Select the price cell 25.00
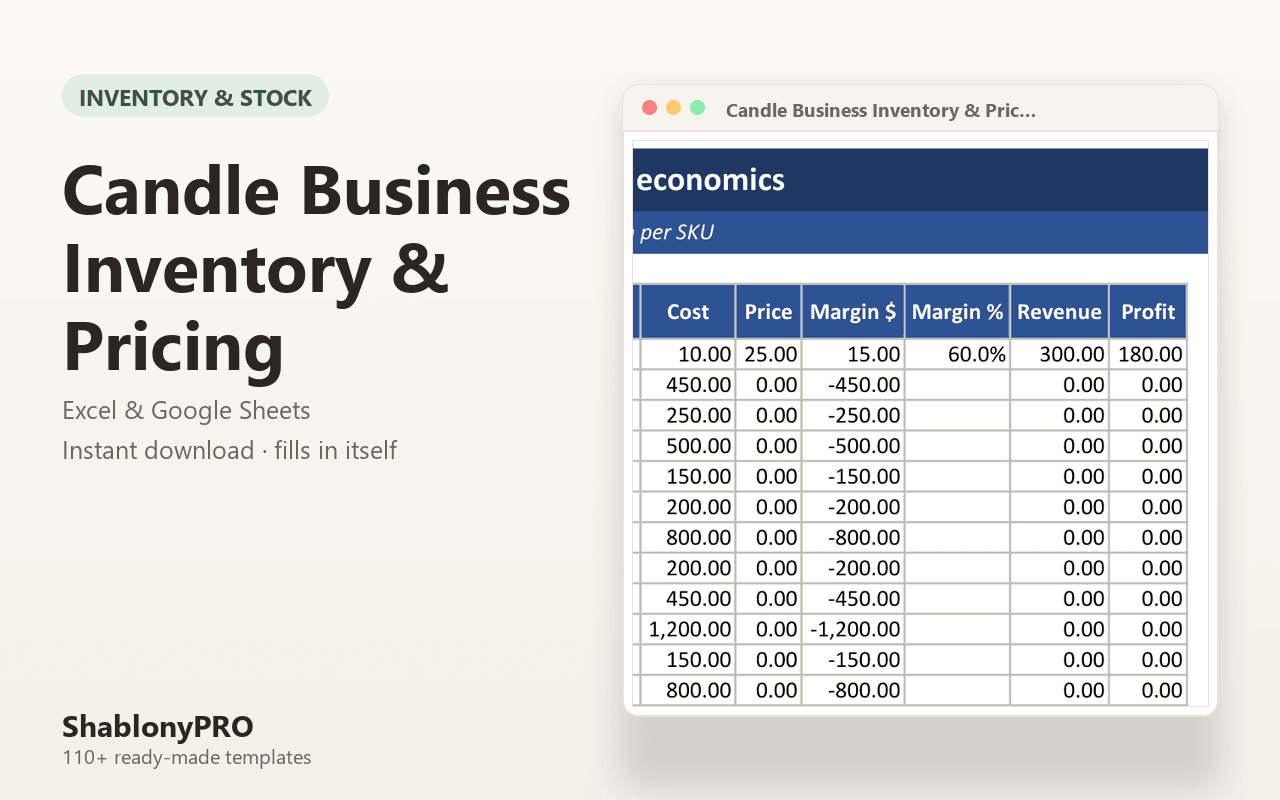This screenshot has width=1280, height=800. click(768, 354)
